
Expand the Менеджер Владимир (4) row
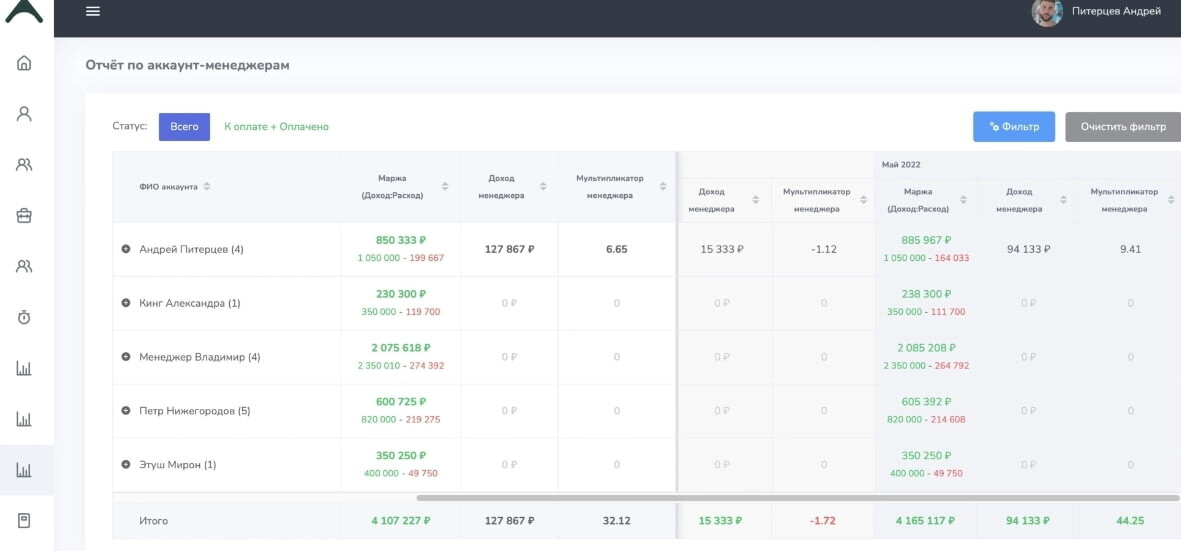point(126,357)
